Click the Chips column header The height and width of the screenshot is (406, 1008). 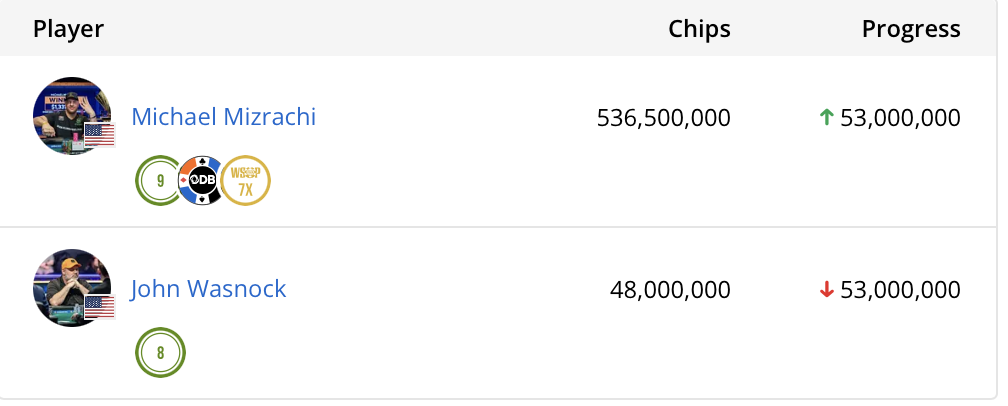(x=699, y=29)
